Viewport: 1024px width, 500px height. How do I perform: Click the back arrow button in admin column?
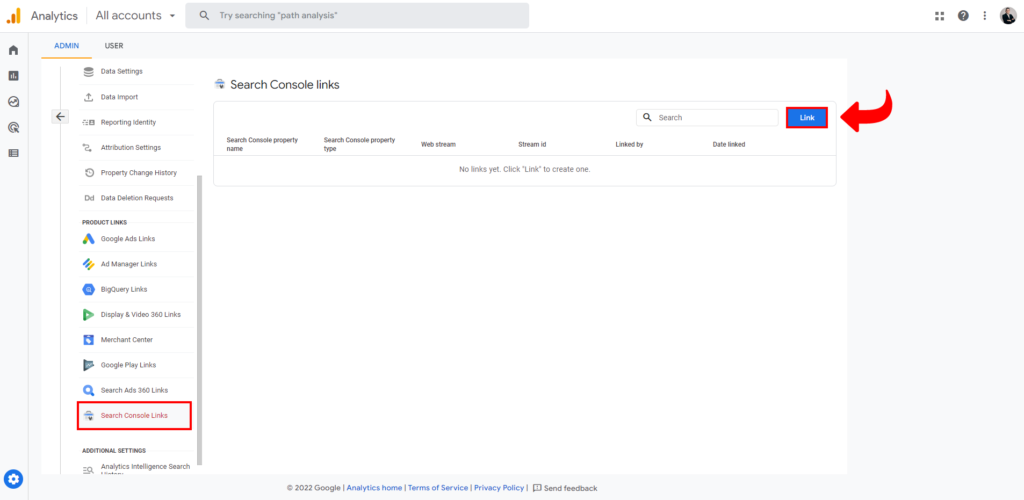(60, 117)
